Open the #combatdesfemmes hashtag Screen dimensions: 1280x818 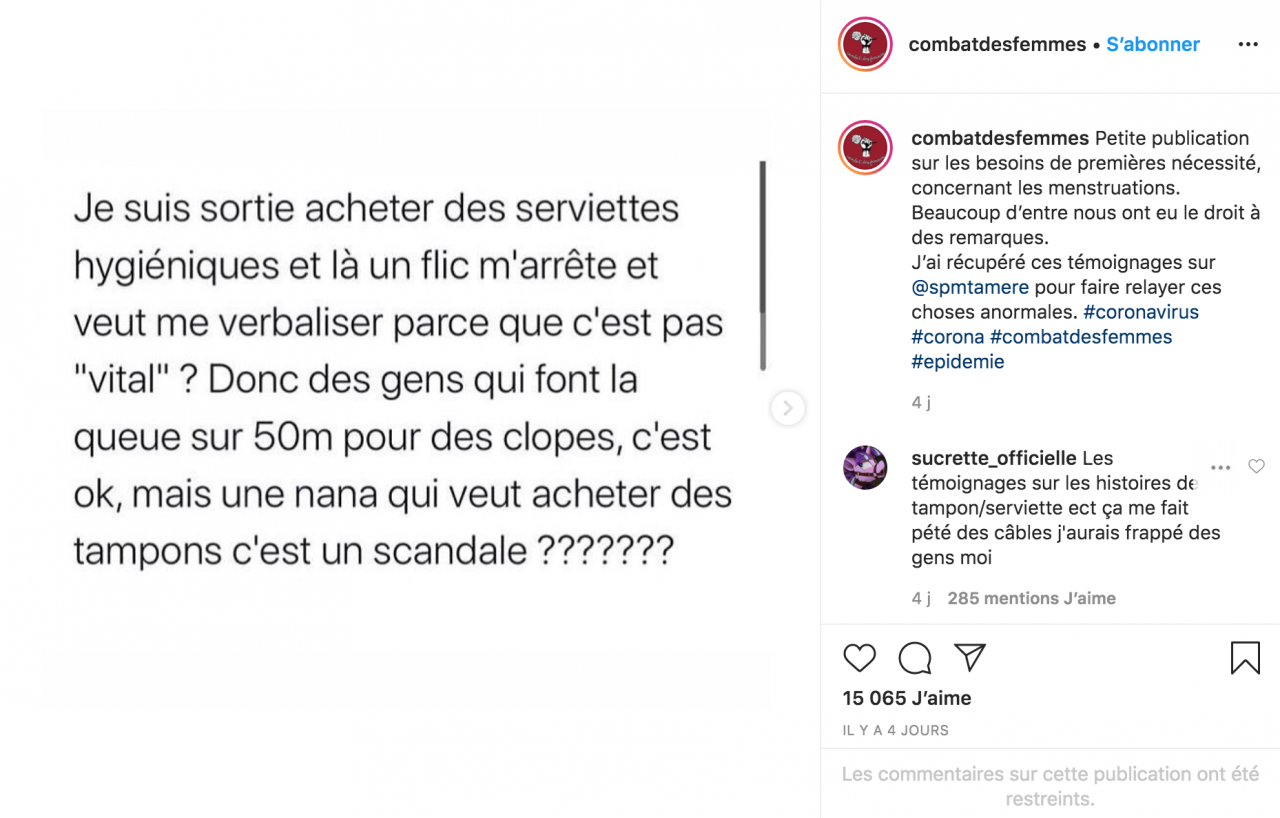pos(1080,337)
